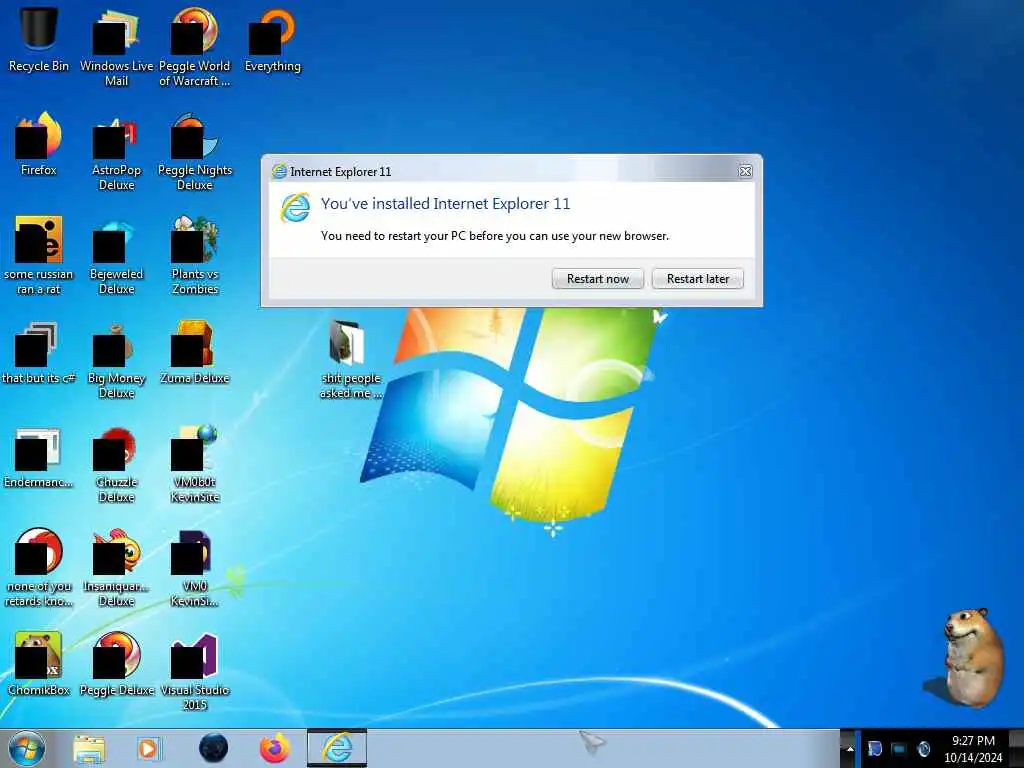Select the Windows Live Mail shortcut
This screenshot has height=768, width=1024.
click(x=116, y=47)
